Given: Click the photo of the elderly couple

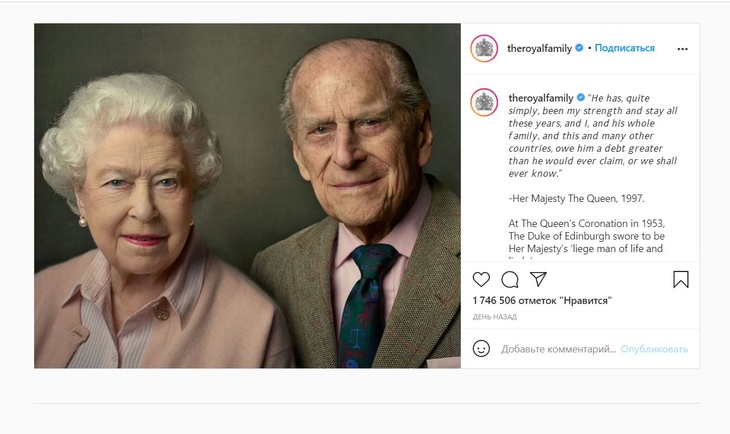Looking at the screenshot, I should coord(247,195).
